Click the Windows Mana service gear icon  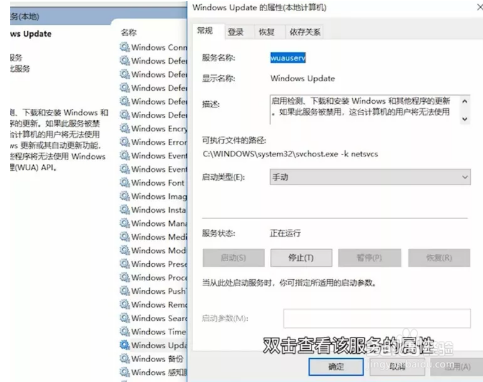[125, 223]
